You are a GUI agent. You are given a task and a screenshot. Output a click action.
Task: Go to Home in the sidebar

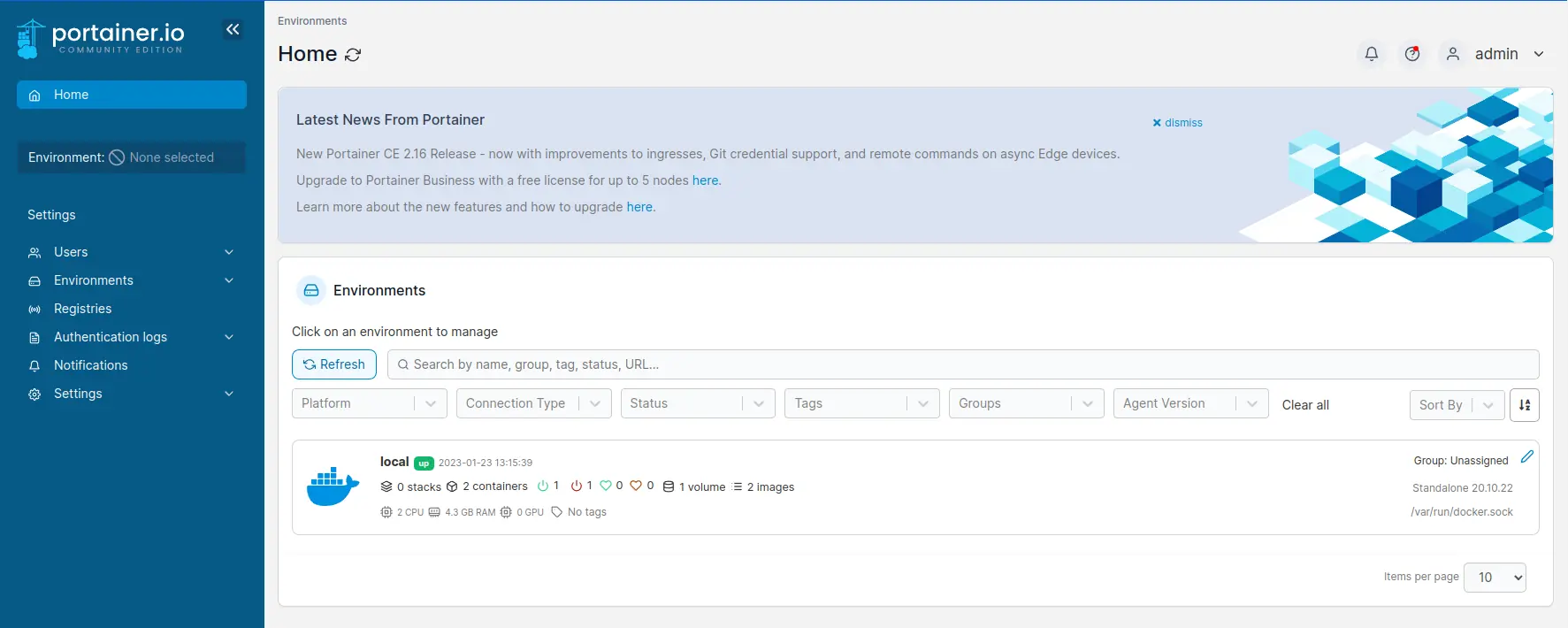pos(132,95)
